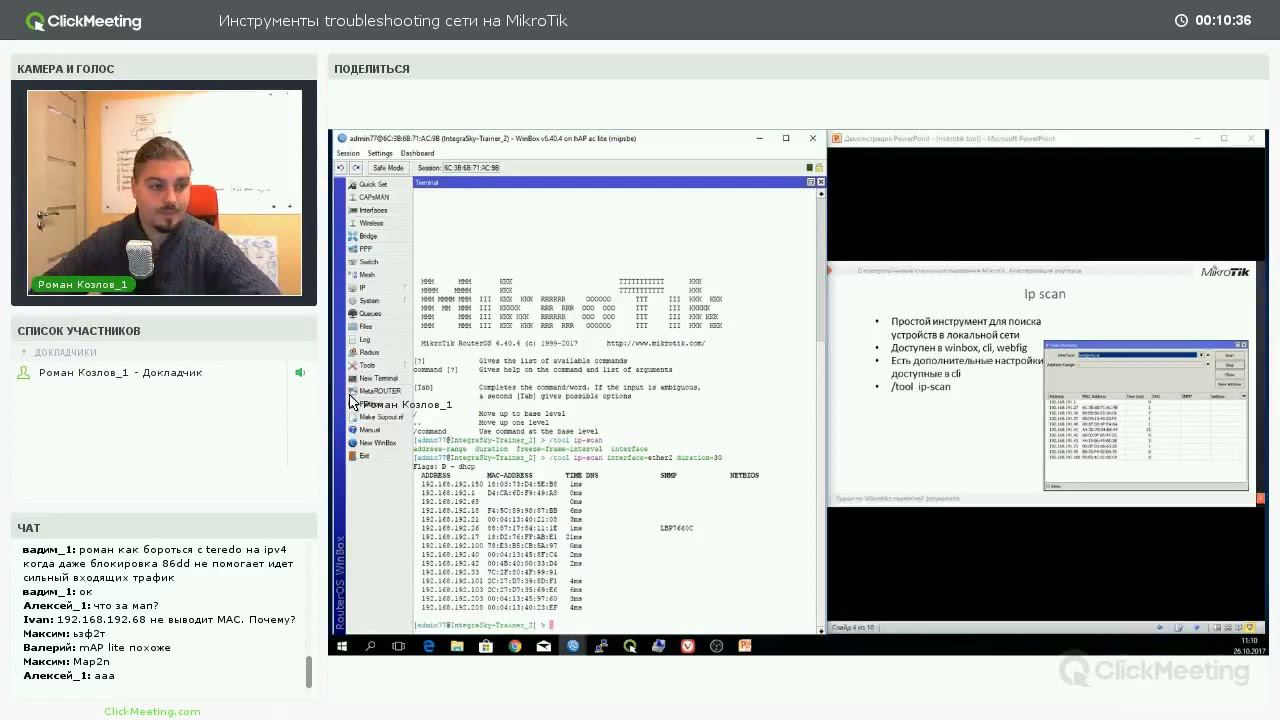This screenshot has height=720, width=1280.
Task: Expand the System submenu
Action: click(x=377, y=301)
